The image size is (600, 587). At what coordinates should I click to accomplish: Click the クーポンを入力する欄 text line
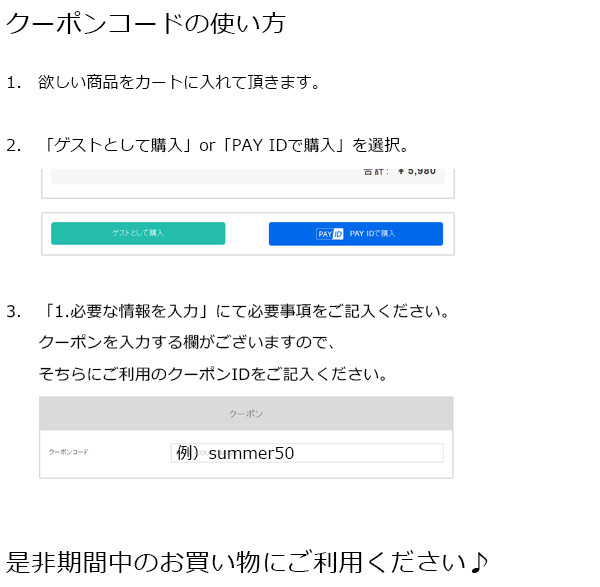coord(187,342)
